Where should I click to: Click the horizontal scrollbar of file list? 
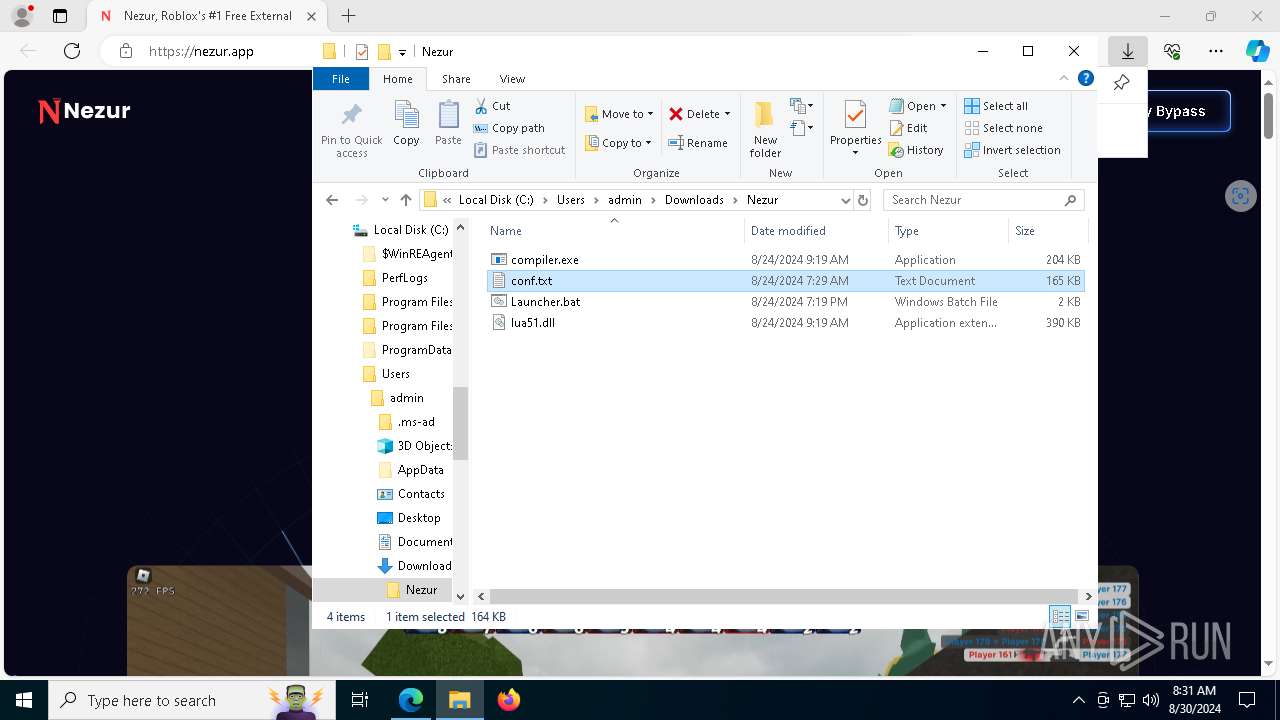[782, 596]
